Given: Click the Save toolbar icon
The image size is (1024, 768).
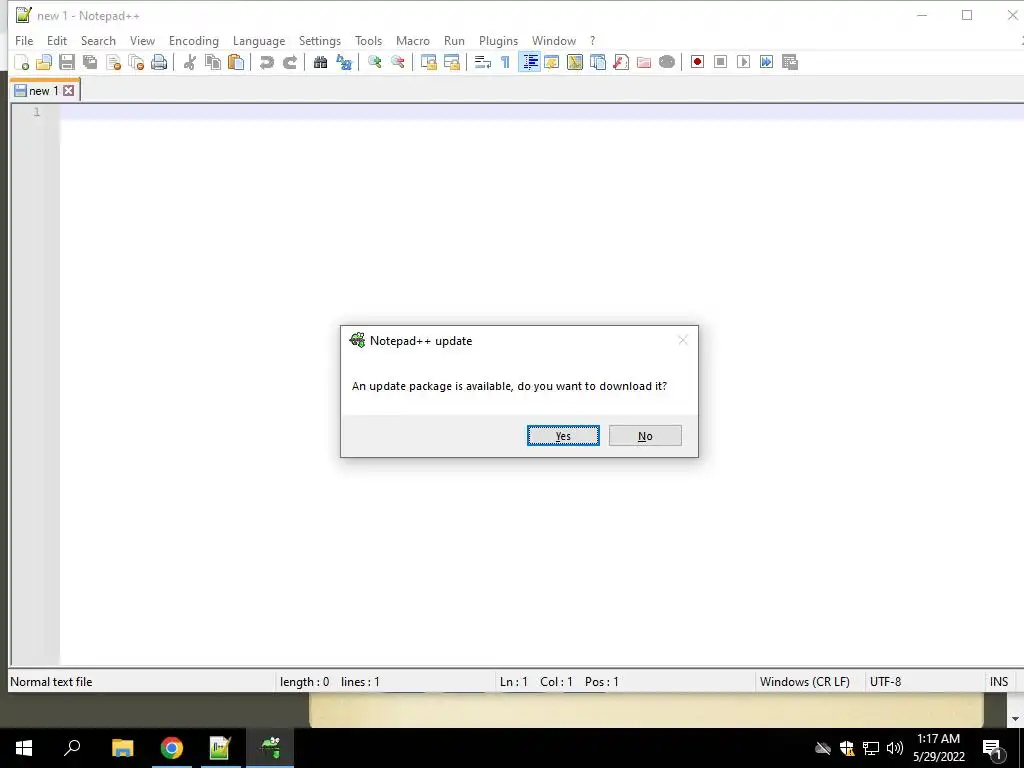Looking at the screenshot, I should tap(67, 62).
